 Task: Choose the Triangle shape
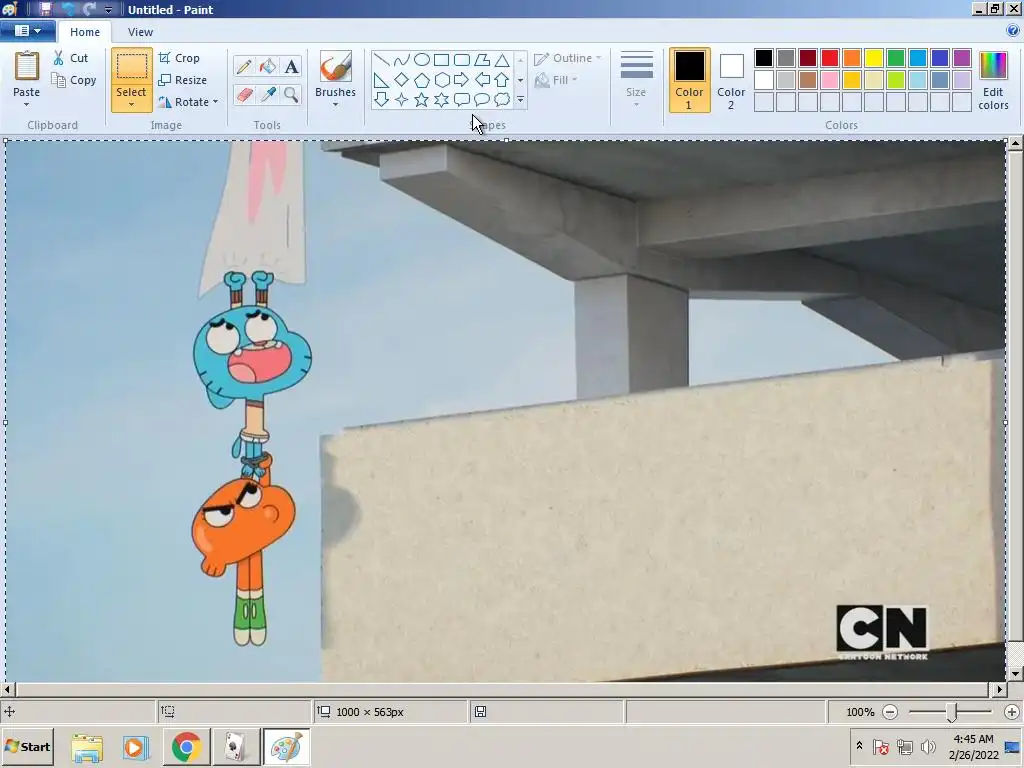pos(502,60)
